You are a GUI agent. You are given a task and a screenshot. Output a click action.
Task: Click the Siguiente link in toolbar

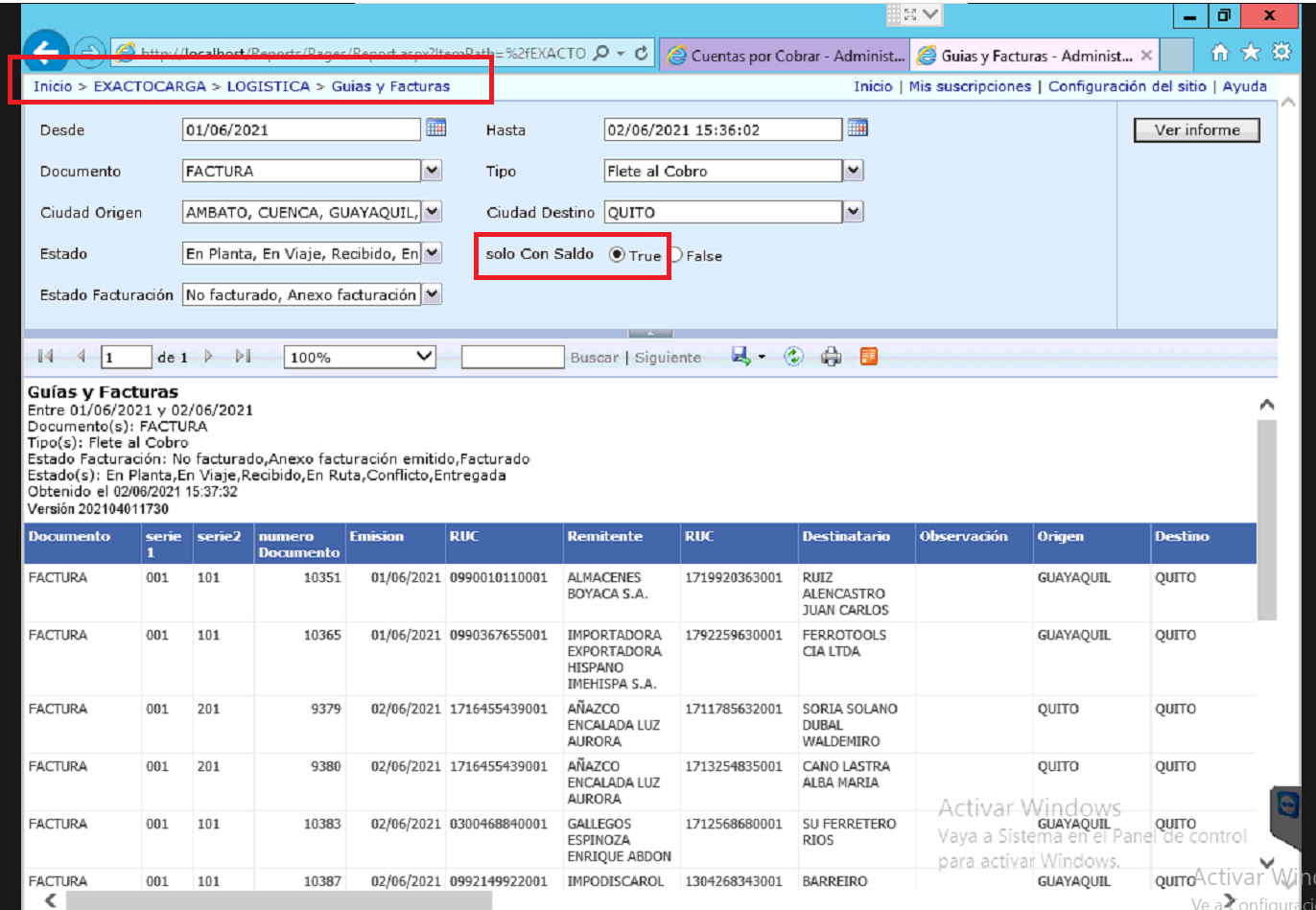(x=668, y=358)
